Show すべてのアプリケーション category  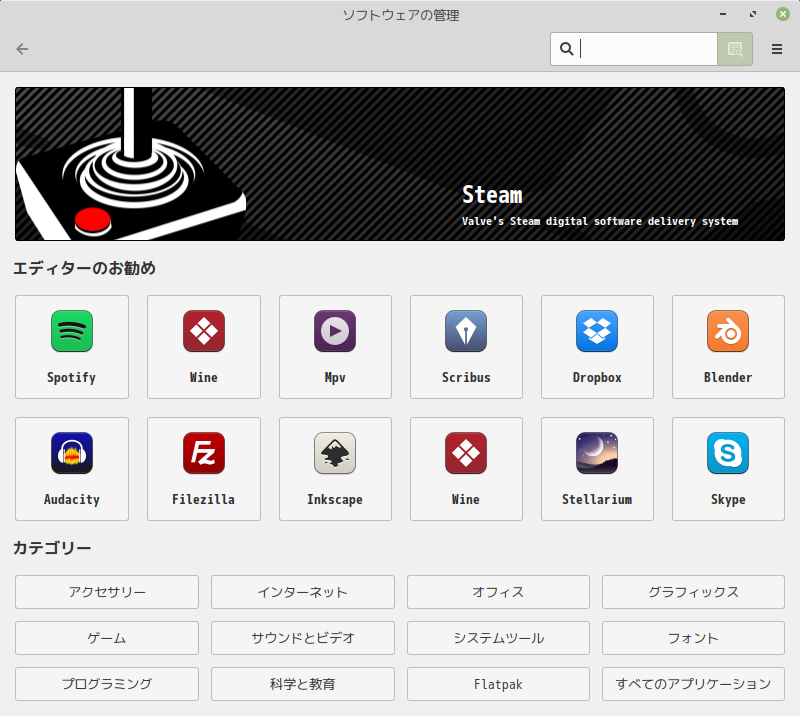click(693, 684)
